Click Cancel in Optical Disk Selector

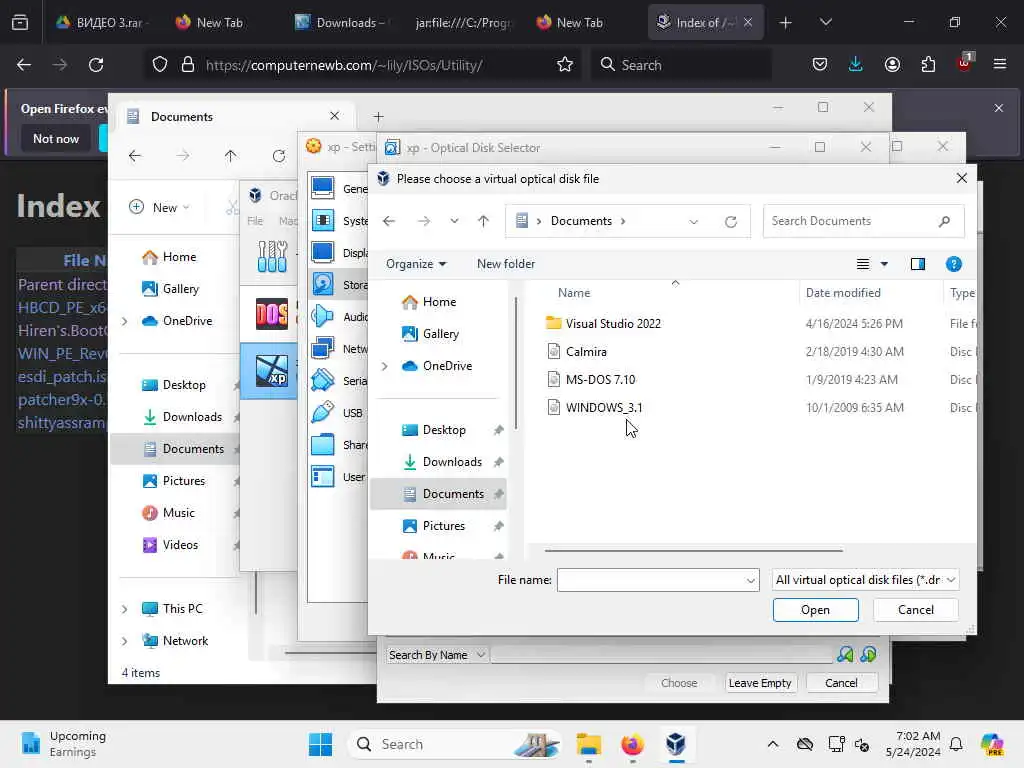841,682
